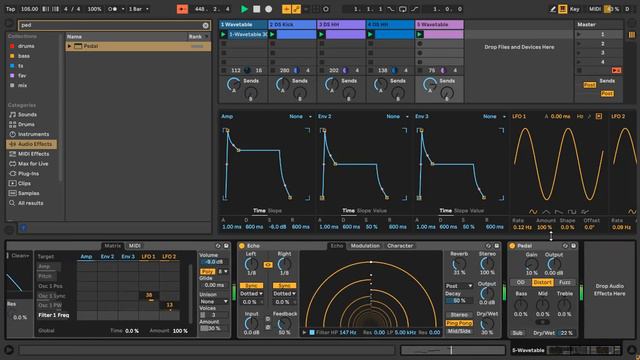Arm the Arrangement Record circle button
This screenshot has height=360, width=640.
tap(269, 9)
